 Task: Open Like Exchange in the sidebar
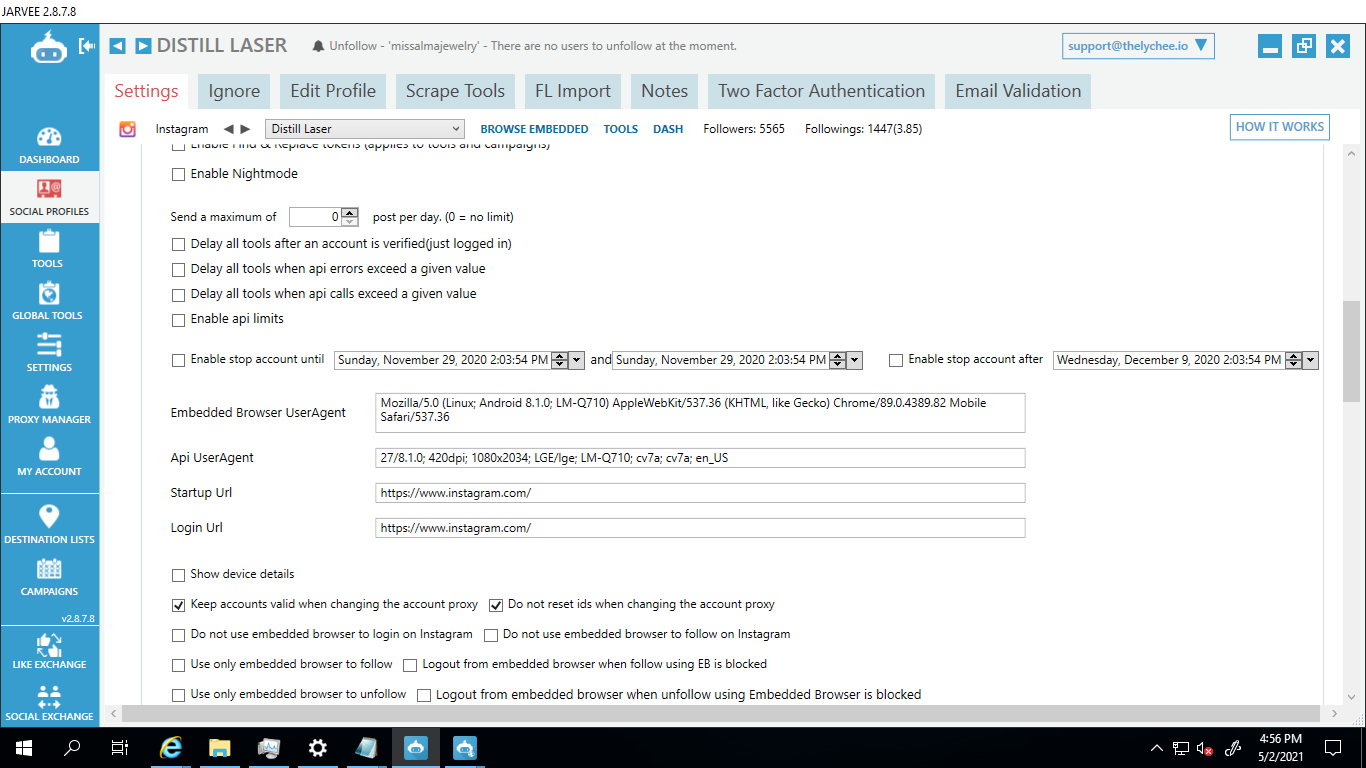coord(49,651)
